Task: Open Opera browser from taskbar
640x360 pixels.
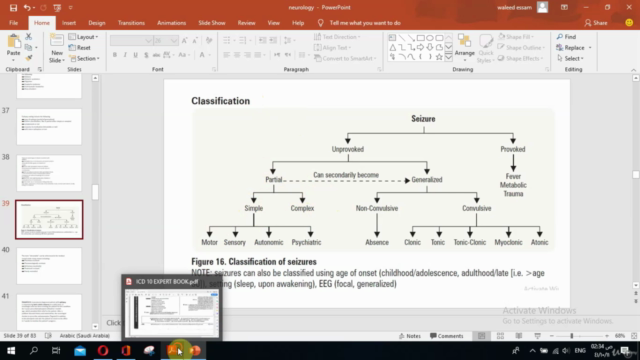Action: [103, 351]
